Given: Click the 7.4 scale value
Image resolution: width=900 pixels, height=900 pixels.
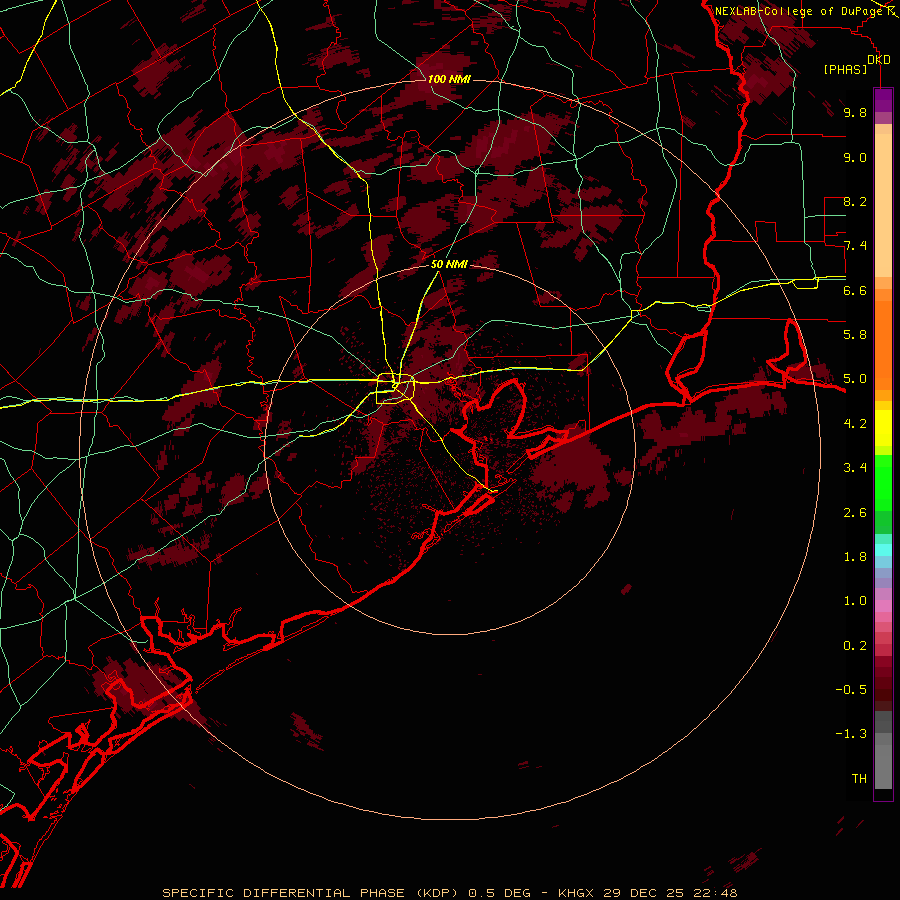Looking at the screenshot, I should (x=855, y=246).
